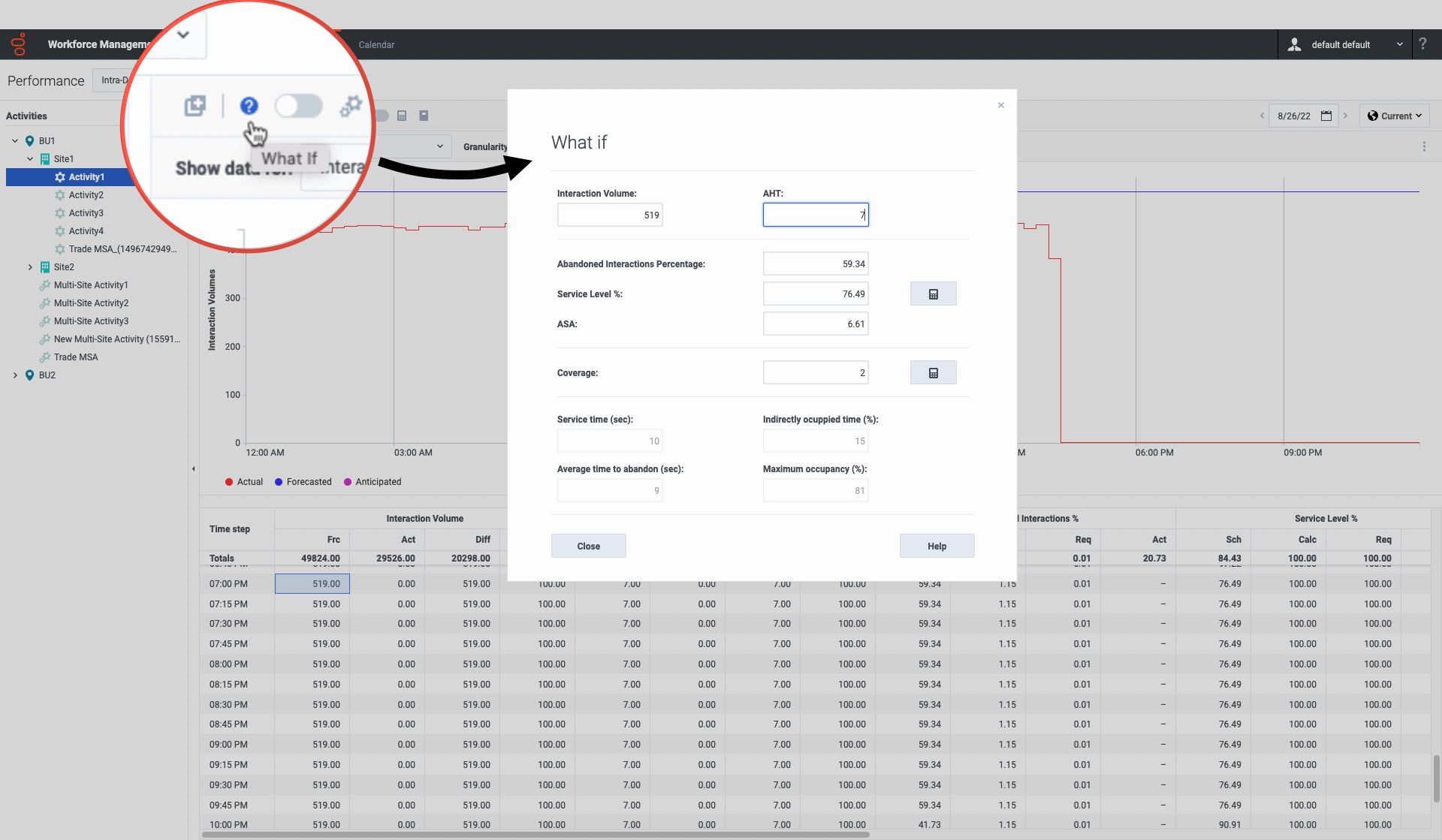Click the What If question mark icon

249,106
